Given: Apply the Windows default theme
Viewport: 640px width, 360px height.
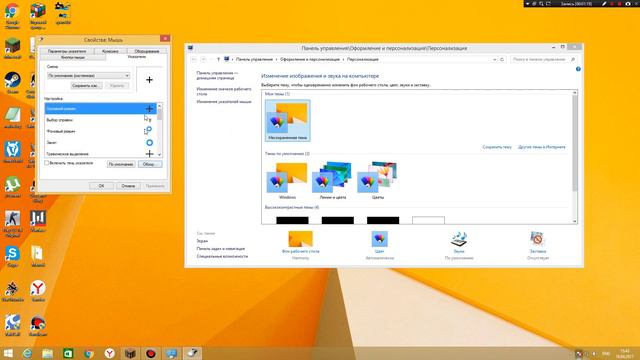Looking at the screenshot, I should [287, 180].
